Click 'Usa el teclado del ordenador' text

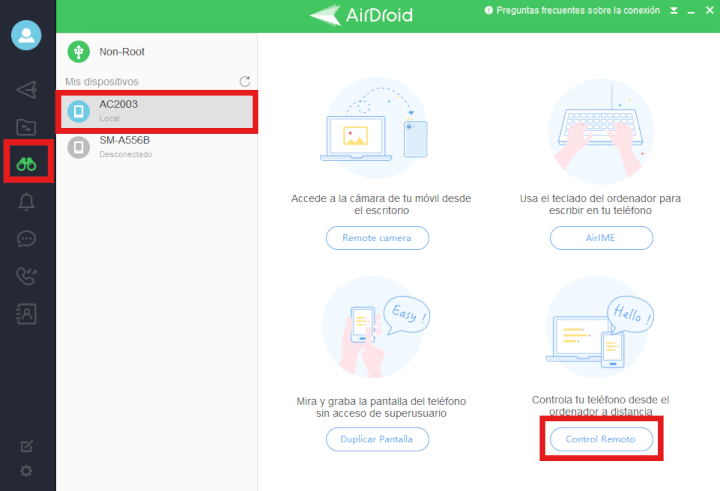pos(601,204)
